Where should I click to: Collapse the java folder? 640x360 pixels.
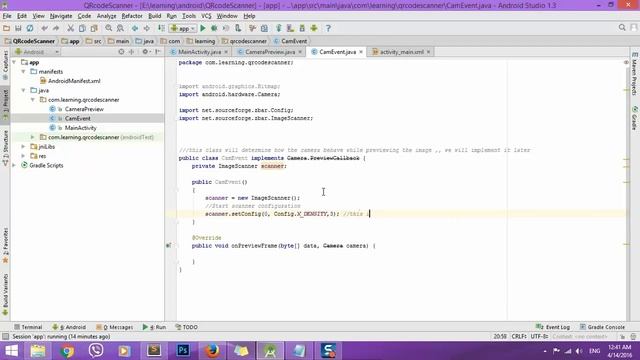[x=24, y=90]
